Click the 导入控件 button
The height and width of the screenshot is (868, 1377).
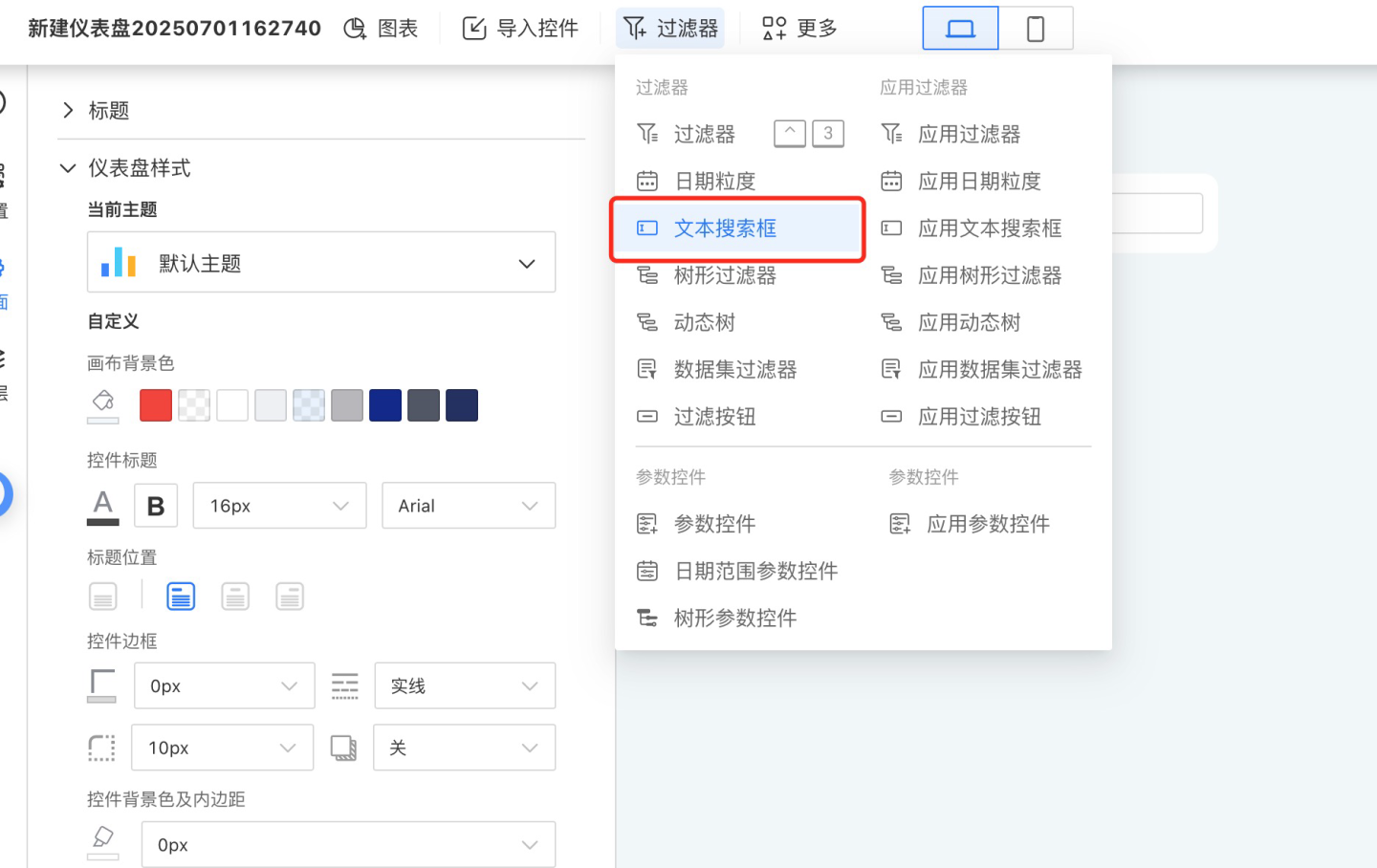click(x=521, y=29)
